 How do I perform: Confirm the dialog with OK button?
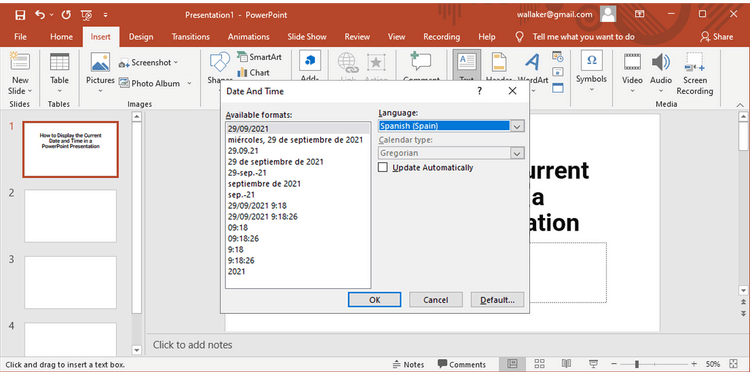(x=375, y=300)
